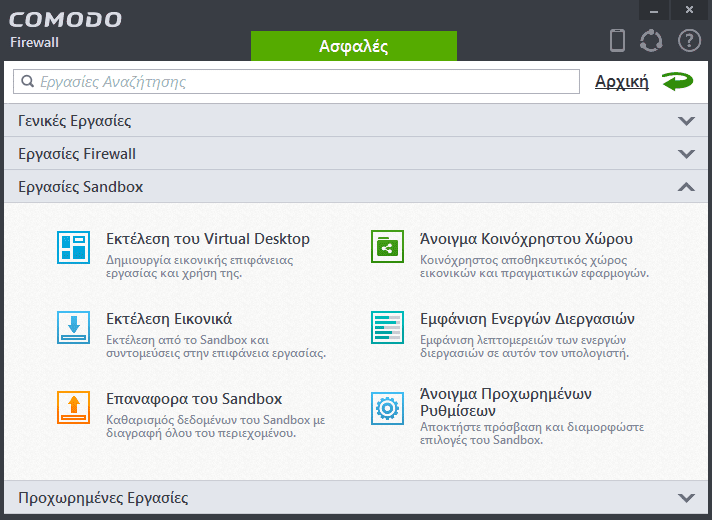Select Επαναφορα του Sandbox task
This screenshot has height=520, width=712.
pyautogui.click(x=194, y=399)
